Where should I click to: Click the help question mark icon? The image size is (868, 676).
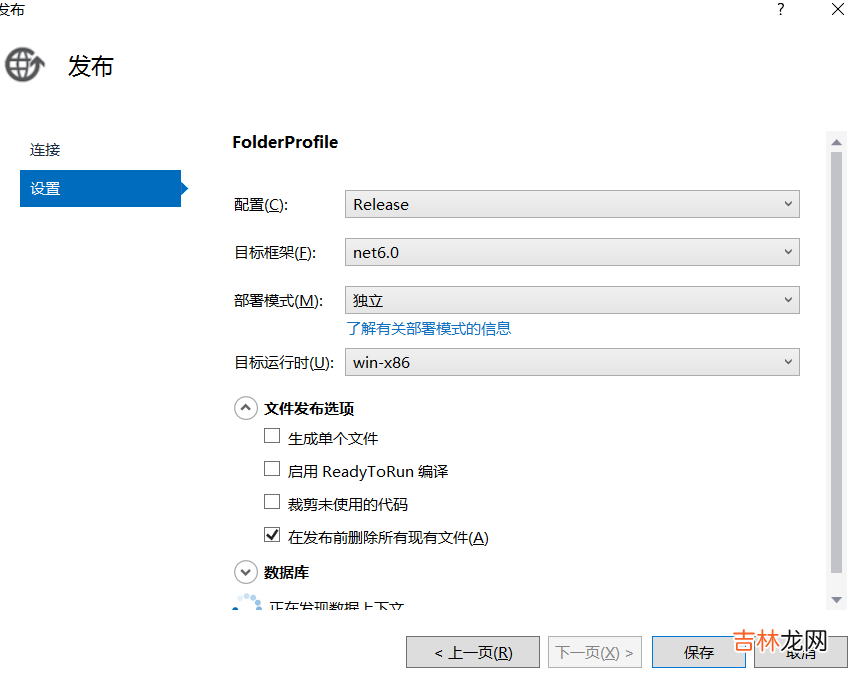[x=780, y=9]
